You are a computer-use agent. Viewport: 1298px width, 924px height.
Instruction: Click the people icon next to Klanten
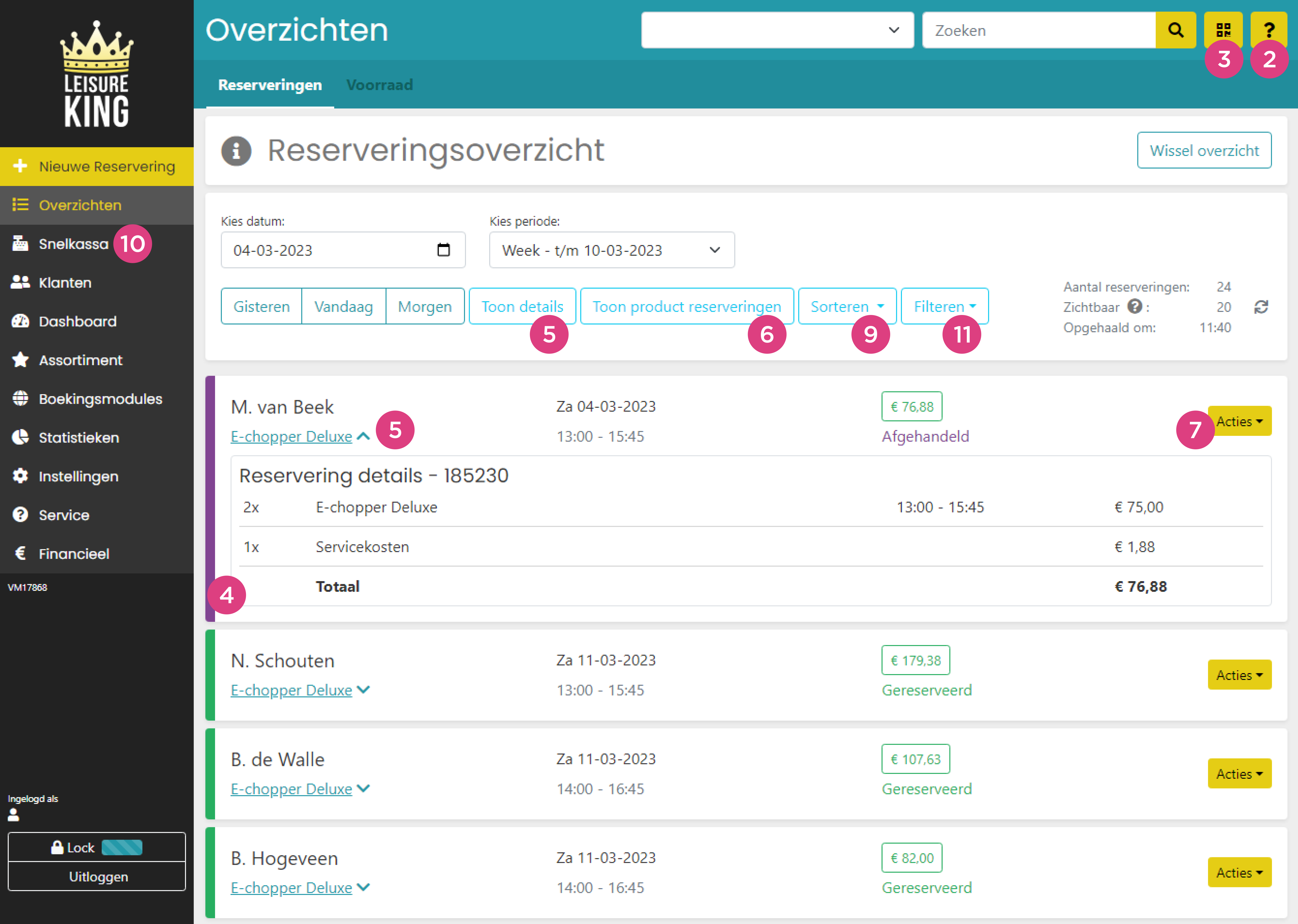[x=20, y=282]
